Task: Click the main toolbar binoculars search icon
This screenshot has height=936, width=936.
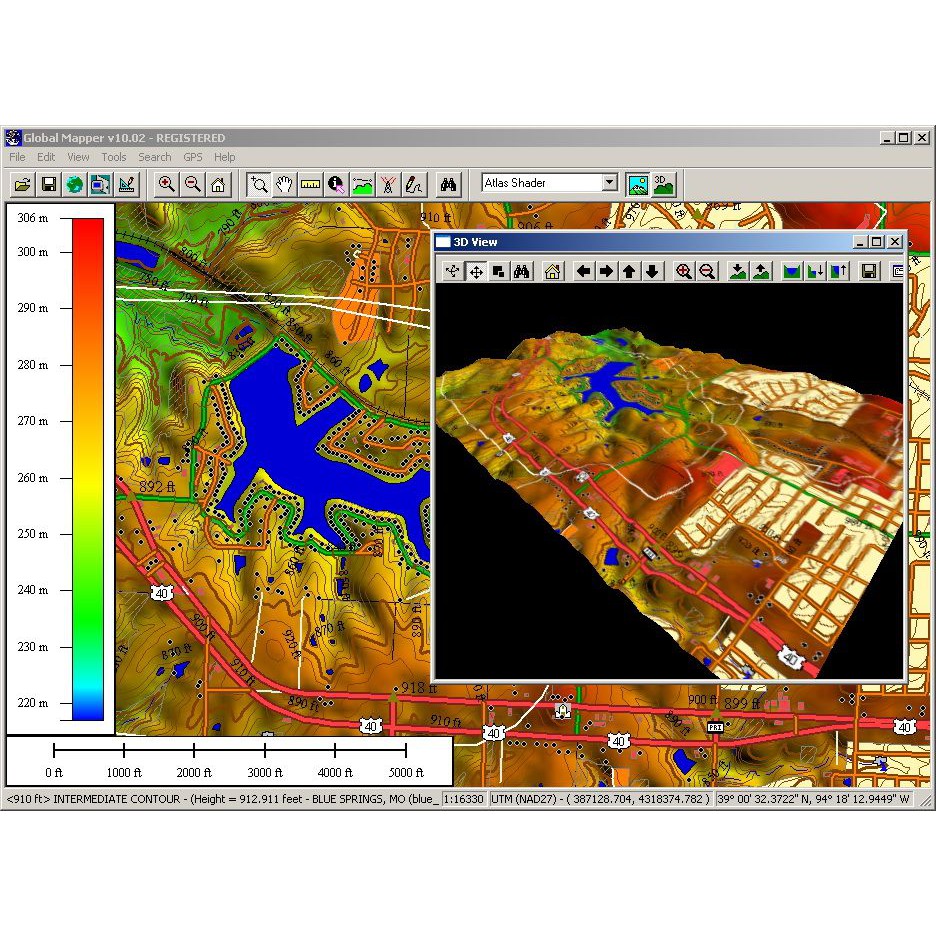Action: (449, 184)
